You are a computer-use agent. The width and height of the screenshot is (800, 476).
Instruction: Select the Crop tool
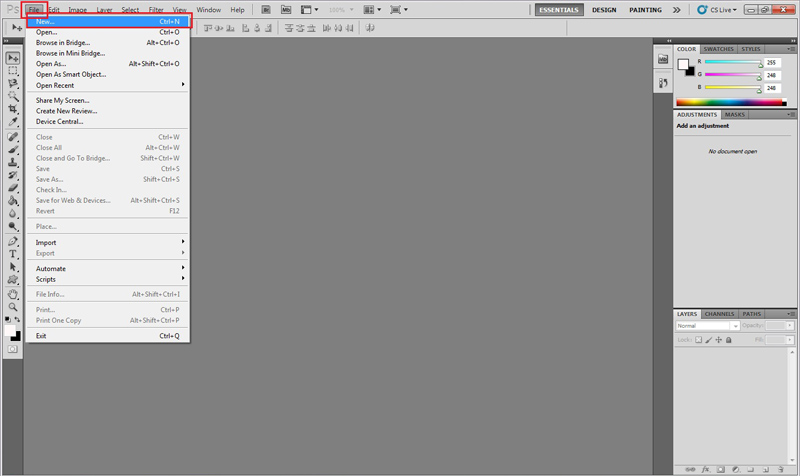click(13, 109)
